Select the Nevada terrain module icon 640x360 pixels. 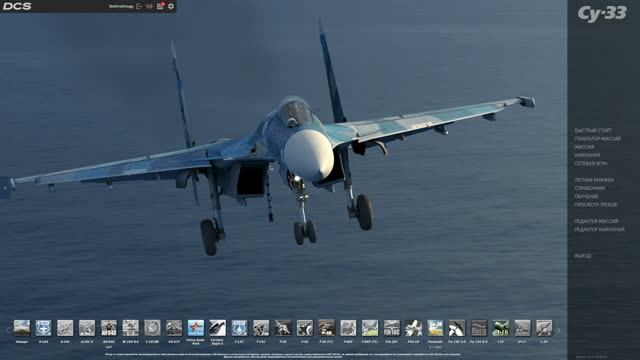pos(22,328)
